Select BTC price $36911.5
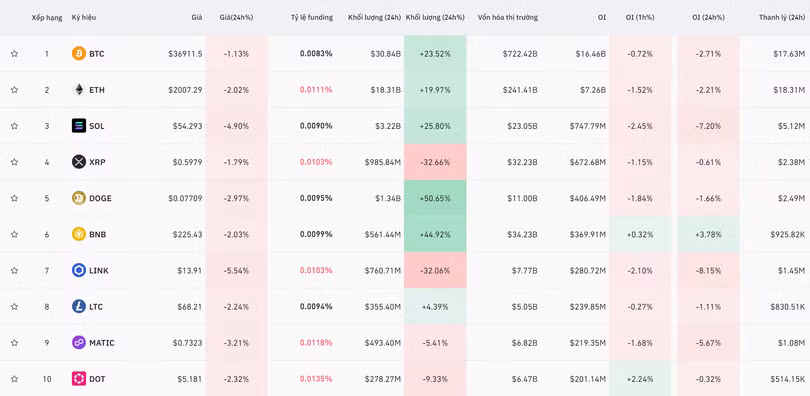 click(185, 54)
